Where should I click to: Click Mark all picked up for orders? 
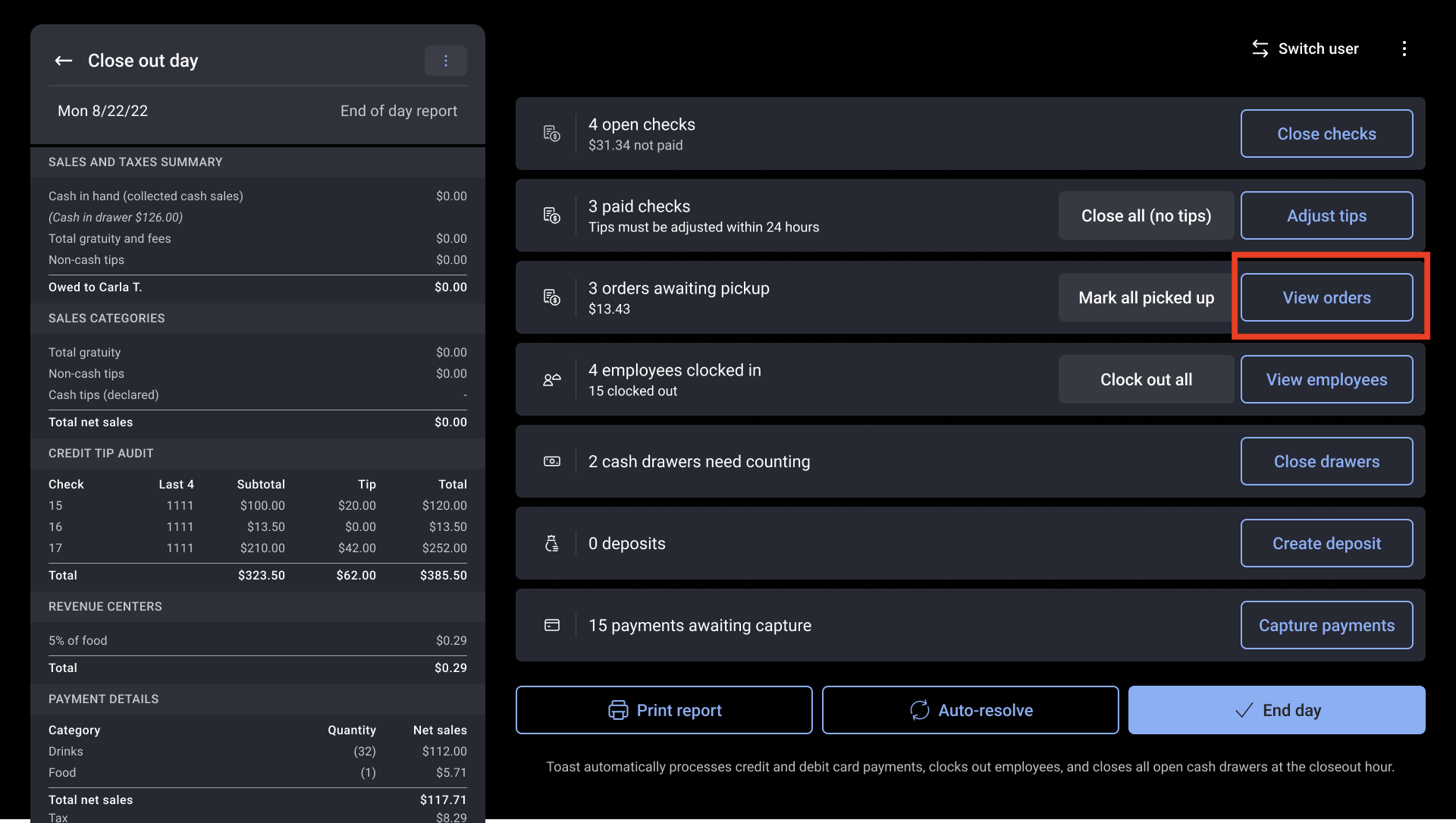(x=1146, y=297)
